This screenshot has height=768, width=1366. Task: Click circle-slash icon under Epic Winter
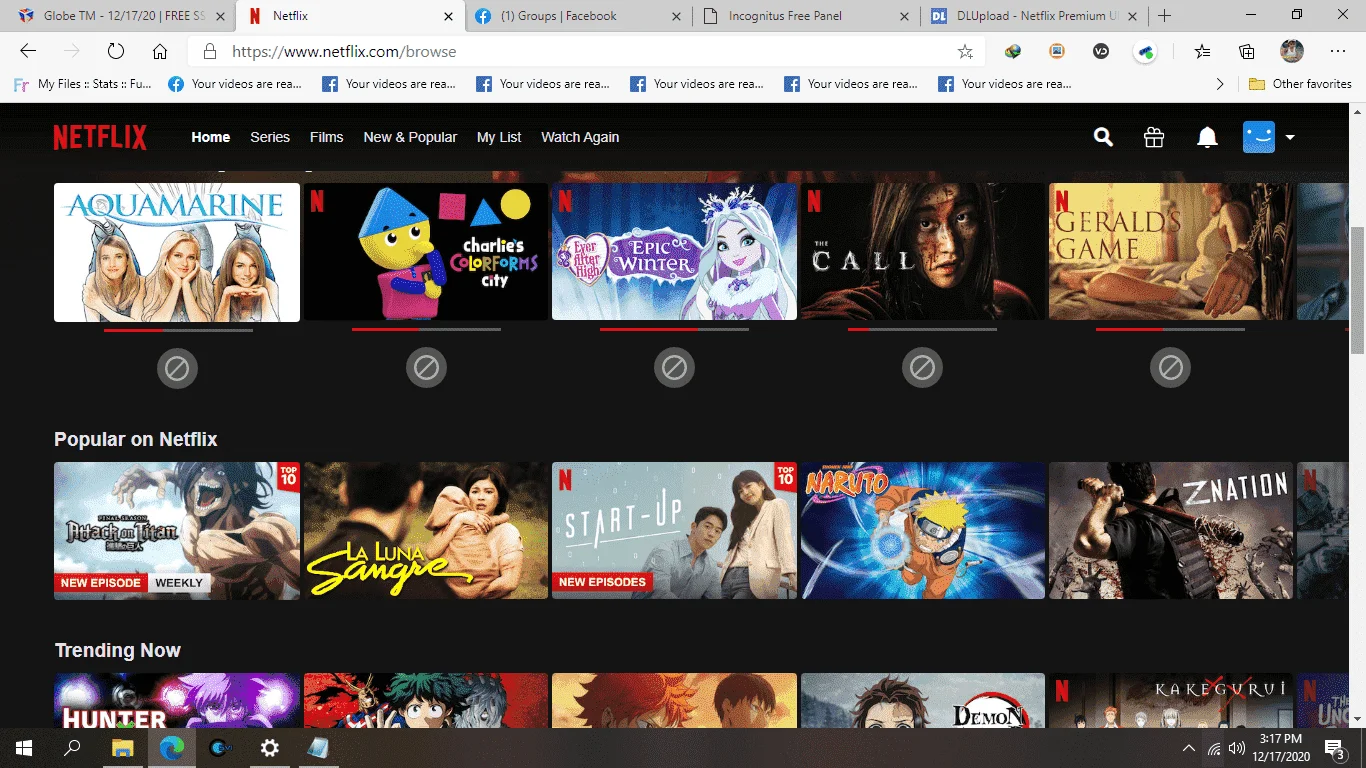point(674,369)
